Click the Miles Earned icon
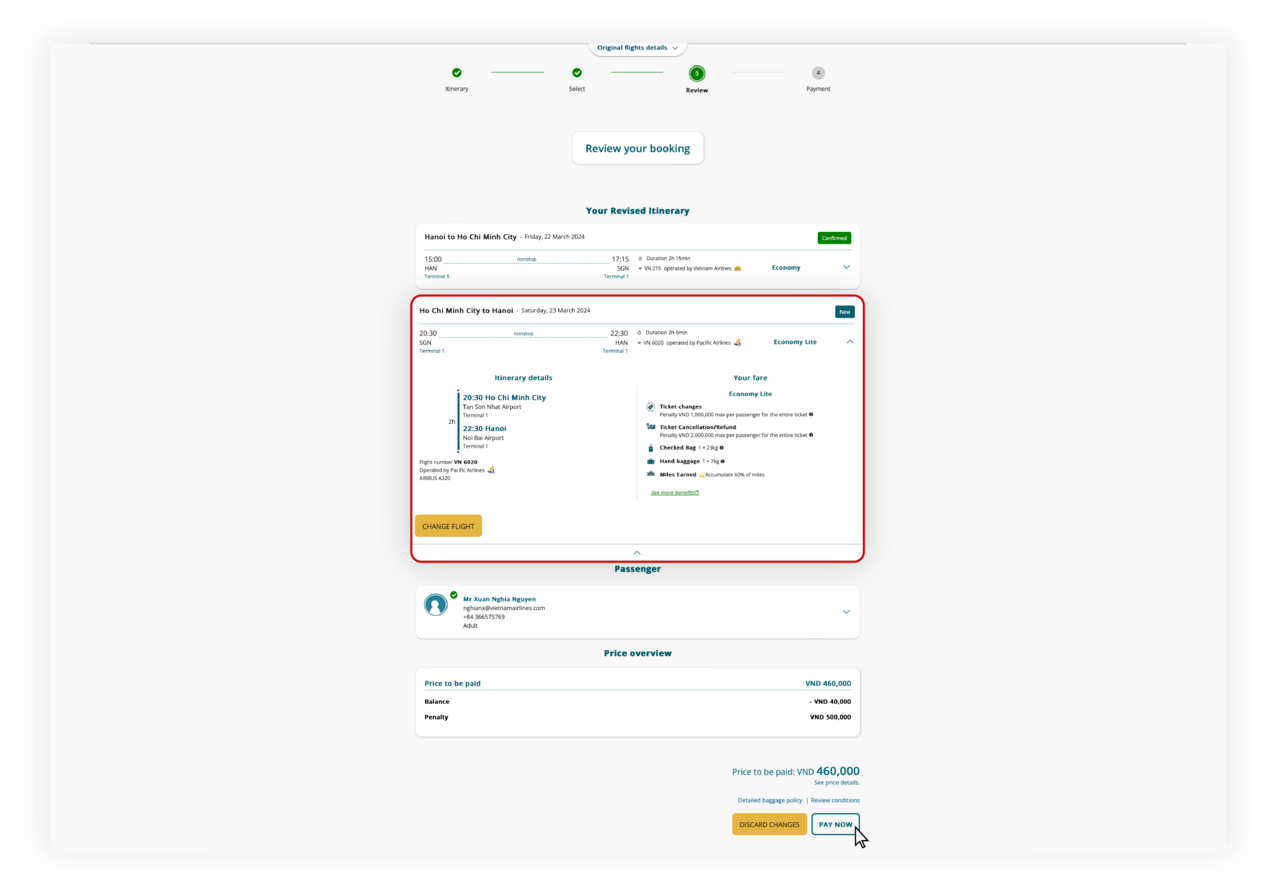This screenshot has height=888, width=1276. pyautogui.click(x=650, y=473)
